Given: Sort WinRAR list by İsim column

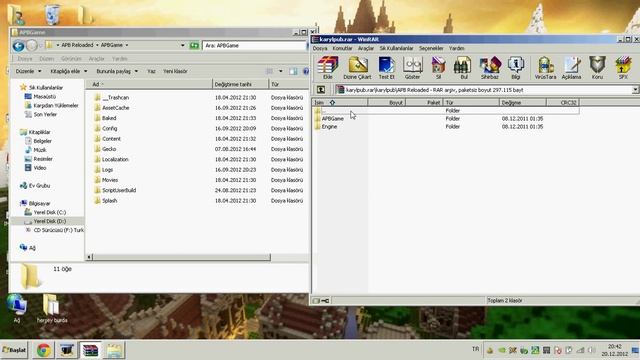Looking at the screenshot, I should click(340, 102).
